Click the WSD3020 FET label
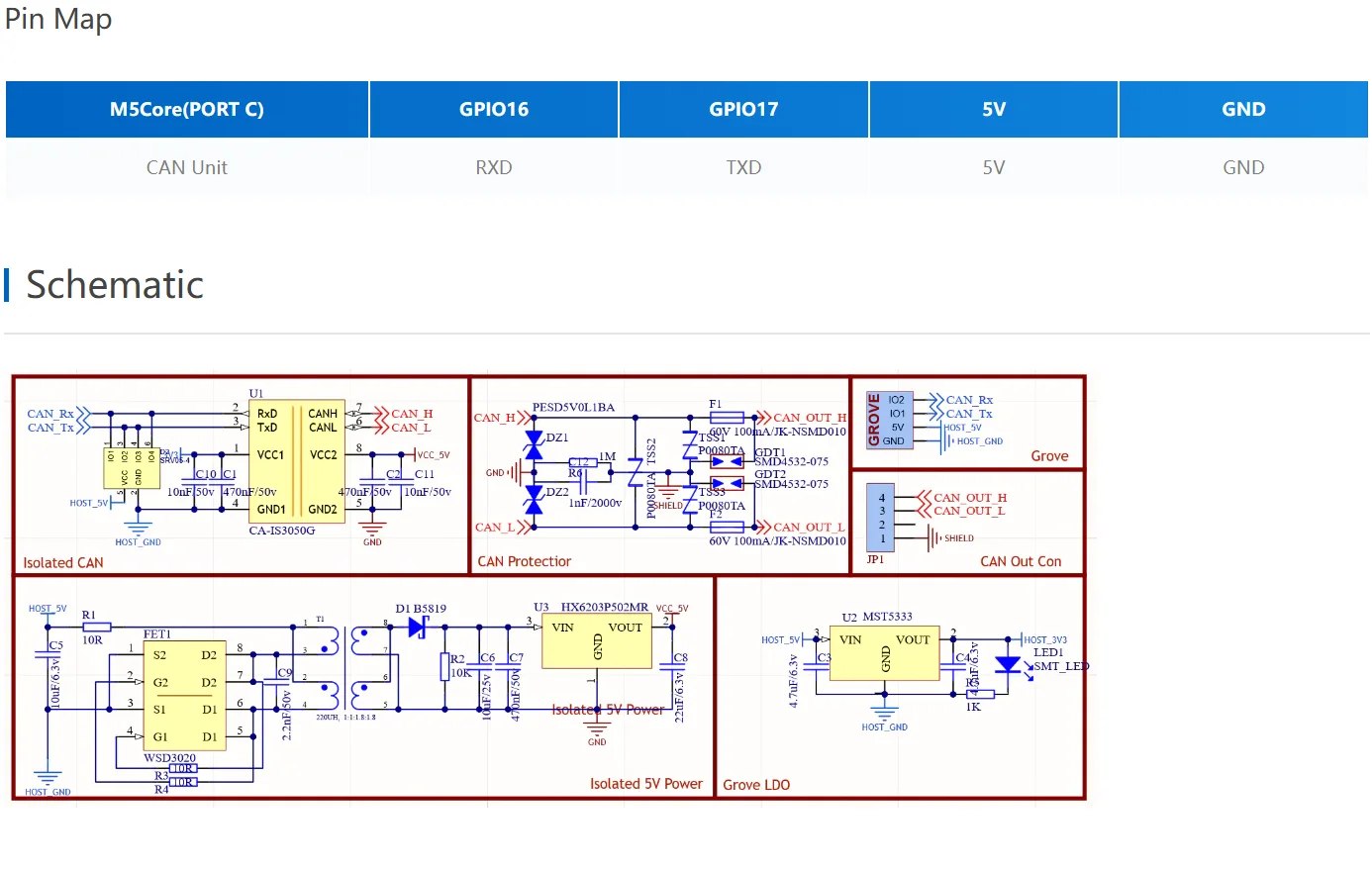 pyautogui.click(x=170, y=758)
